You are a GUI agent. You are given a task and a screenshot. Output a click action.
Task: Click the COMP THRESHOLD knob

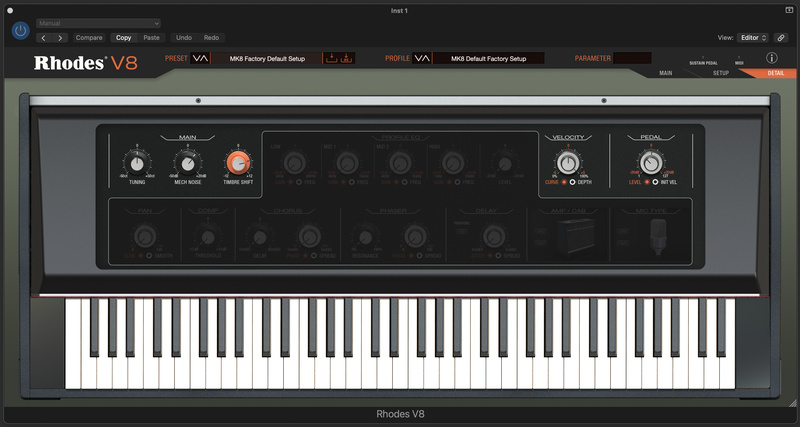click(208, 237)
